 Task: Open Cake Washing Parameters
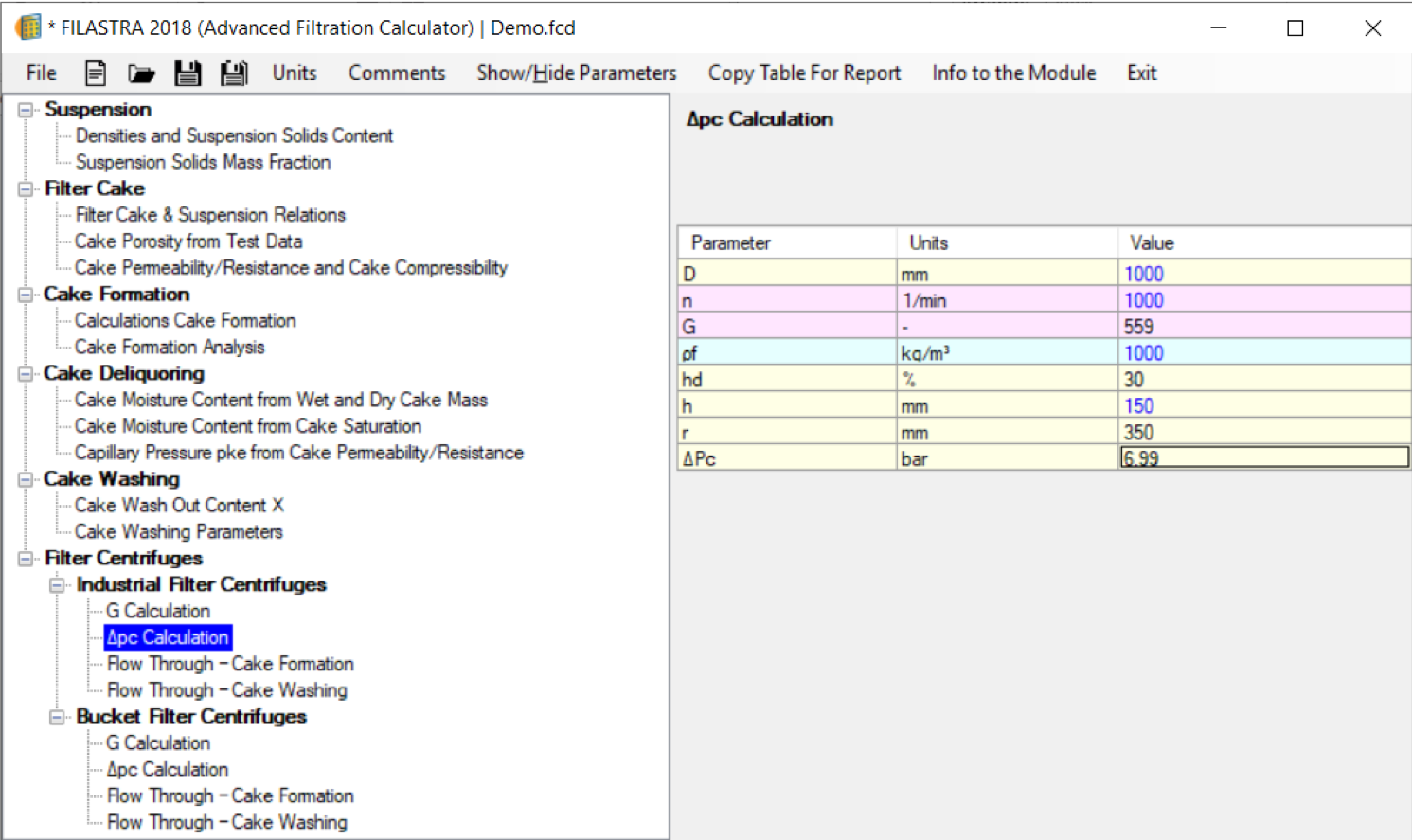(x=179, y=532)
